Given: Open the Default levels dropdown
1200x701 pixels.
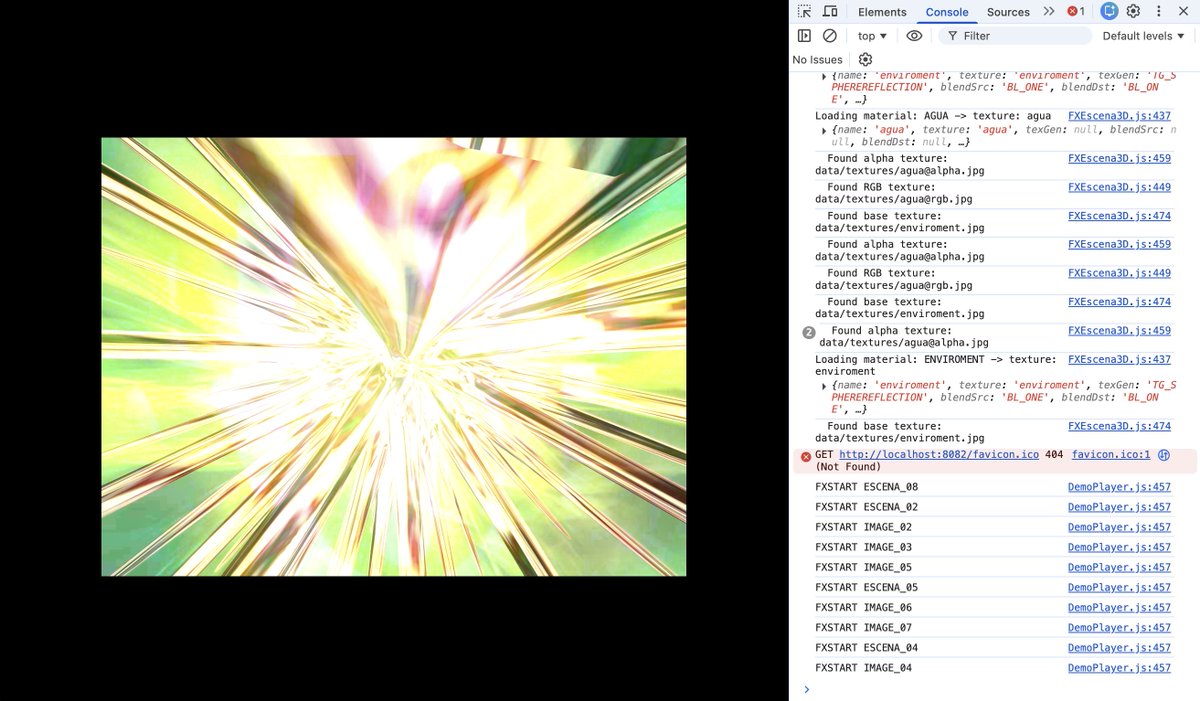Looking at the screenshot, I should click(1143, 36).
